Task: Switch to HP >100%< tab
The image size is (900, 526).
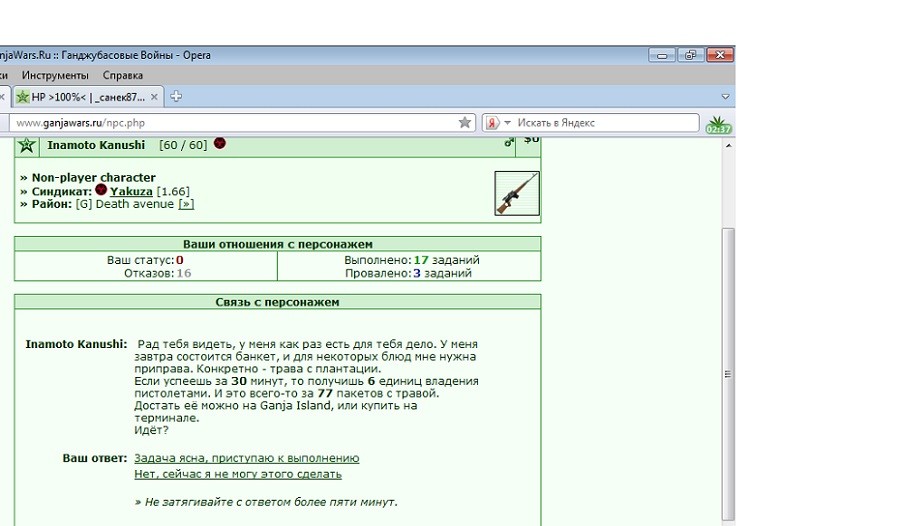Action: 89,97
